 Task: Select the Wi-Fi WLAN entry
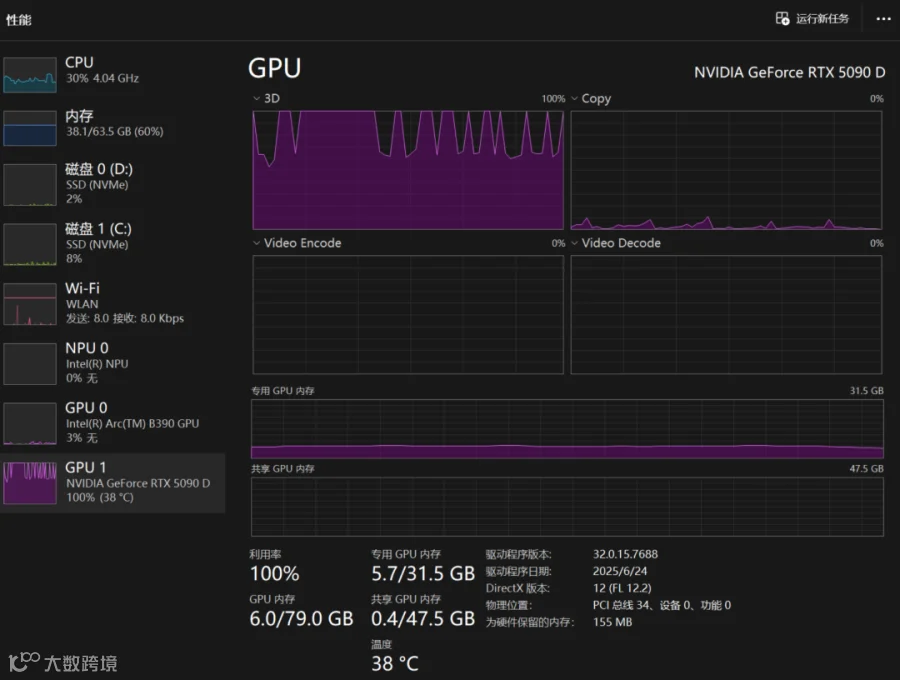112,304
